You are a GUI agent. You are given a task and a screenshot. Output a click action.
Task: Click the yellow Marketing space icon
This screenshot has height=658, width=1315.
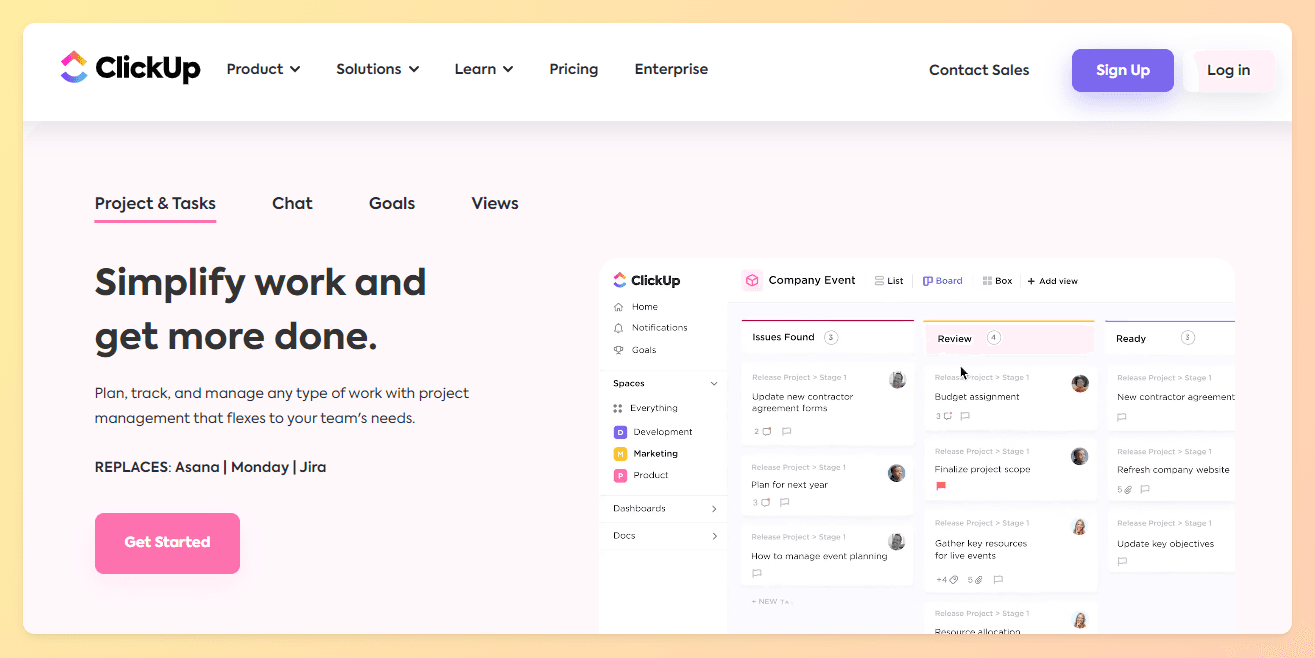click(x=620, y=454)
